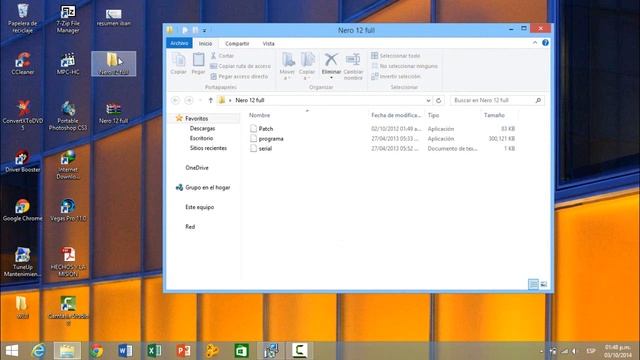Image resolution: width=640 pixels, height=360 pixels.
Task: Choose Pegar acceso directo
Action: tap(239, 76)
